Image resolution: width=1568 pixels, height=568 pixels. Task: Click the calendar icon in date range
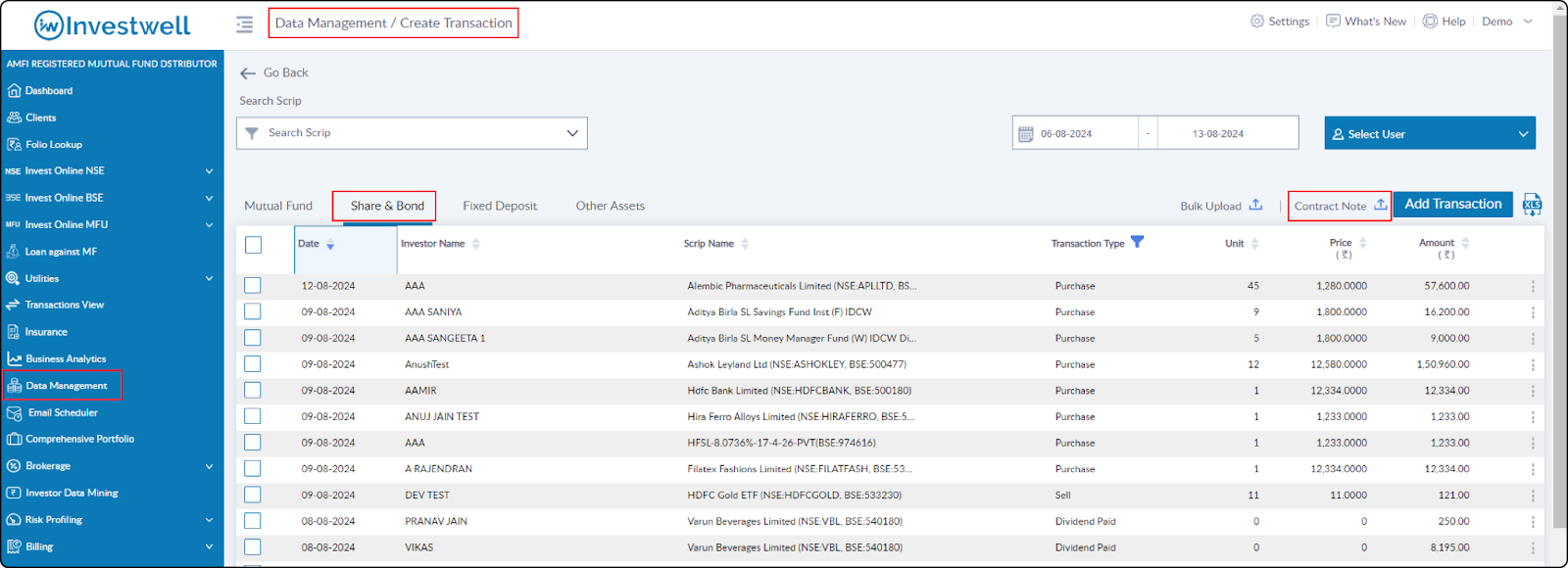(1026, 134)
